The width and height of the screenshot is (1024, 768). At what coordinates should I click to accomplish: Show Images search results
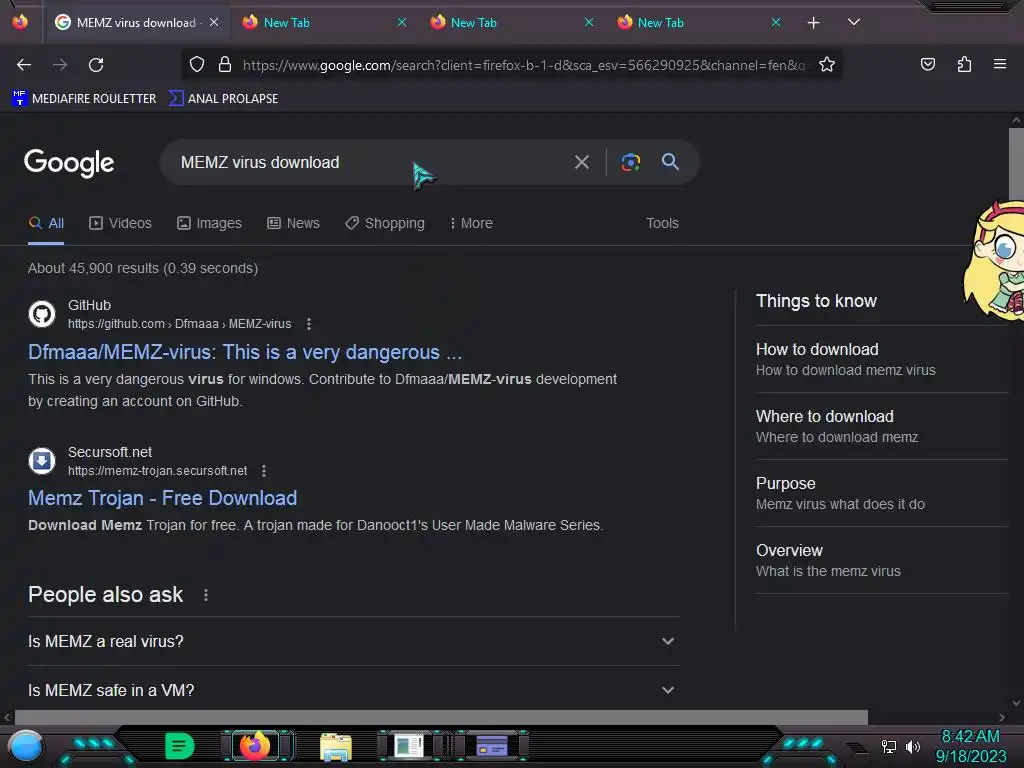210,223
